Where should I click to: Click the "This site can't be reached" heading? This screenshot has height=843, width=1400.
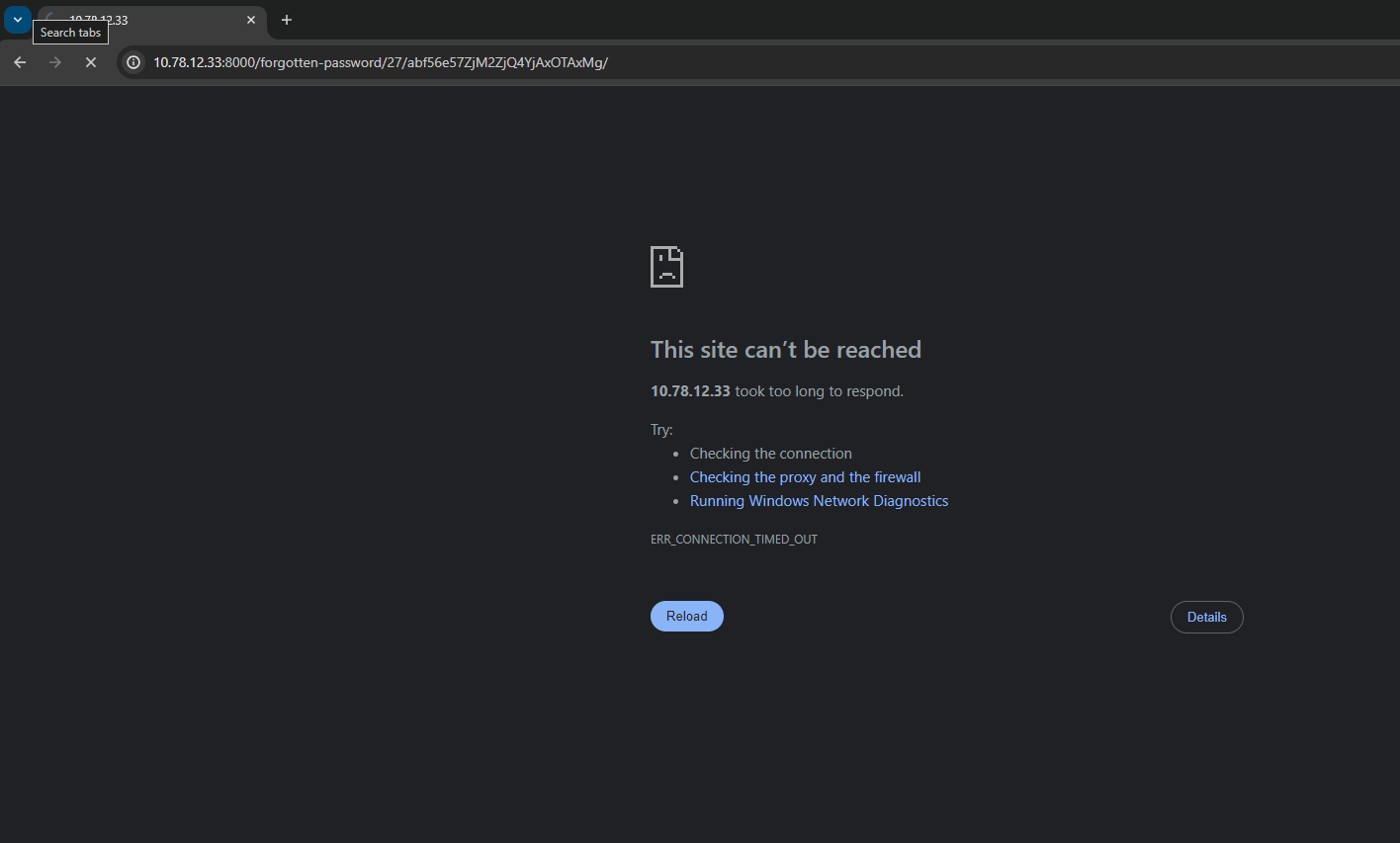click(785, 350)
